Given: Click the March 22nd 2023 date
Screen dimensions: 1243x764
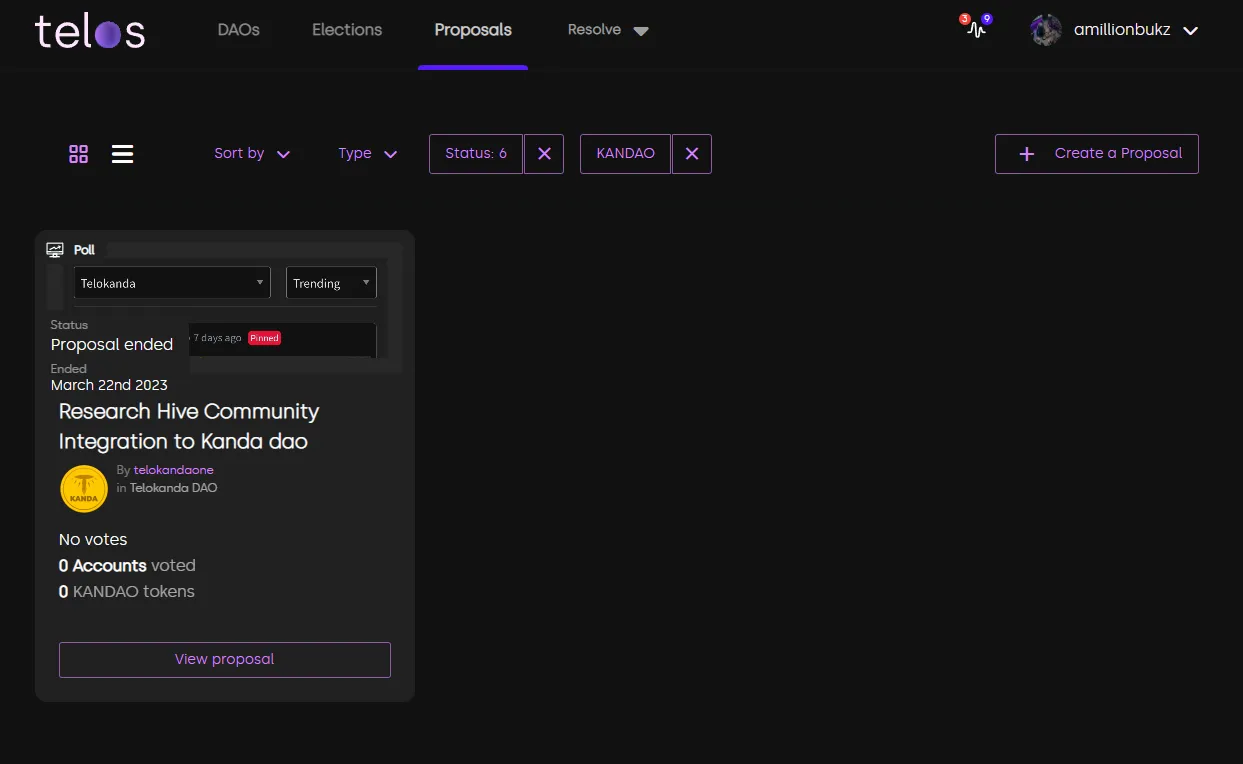Looking at the screenshot, I should 109,385.
